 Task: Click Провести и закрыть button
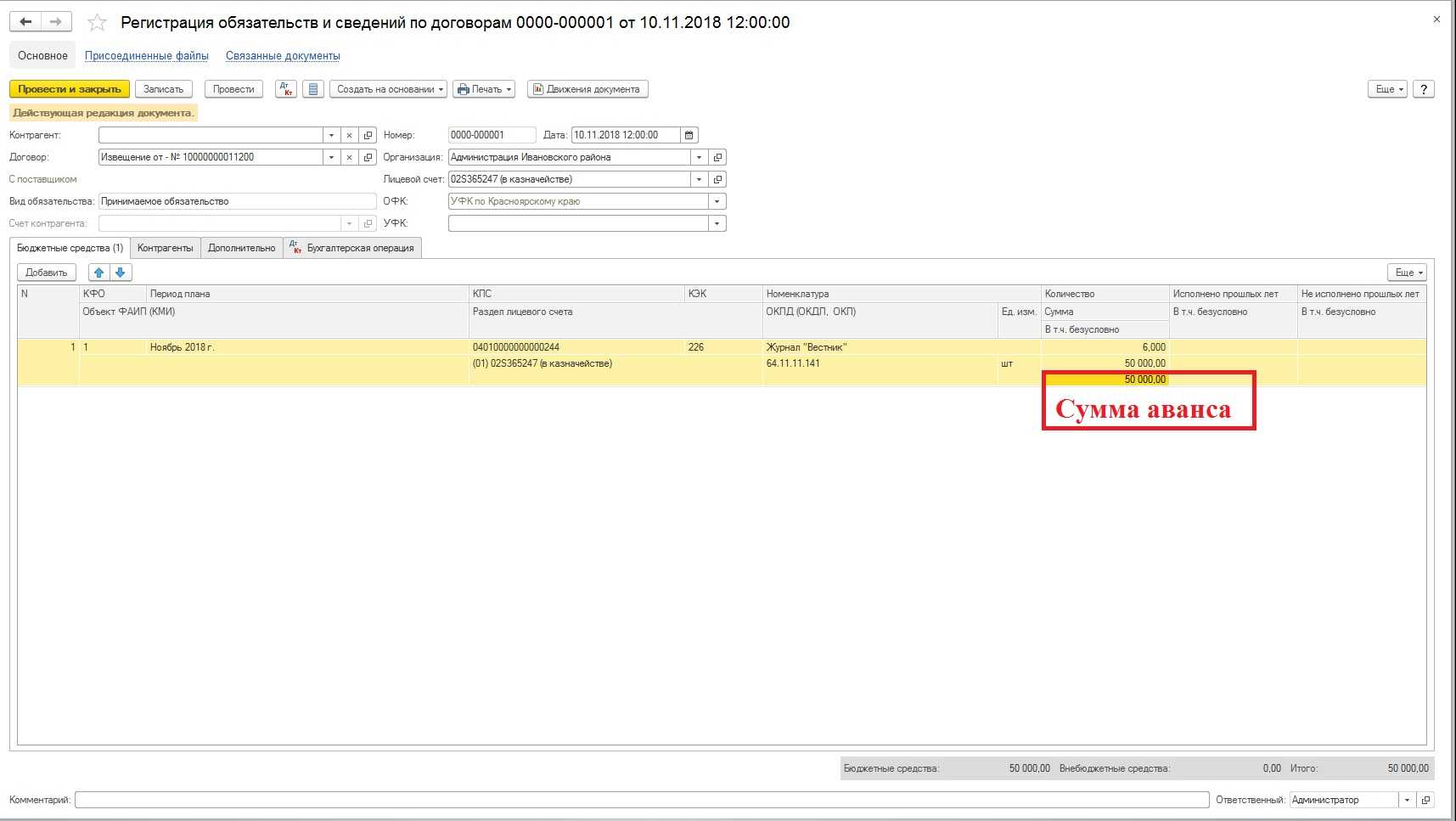point(70,89)
